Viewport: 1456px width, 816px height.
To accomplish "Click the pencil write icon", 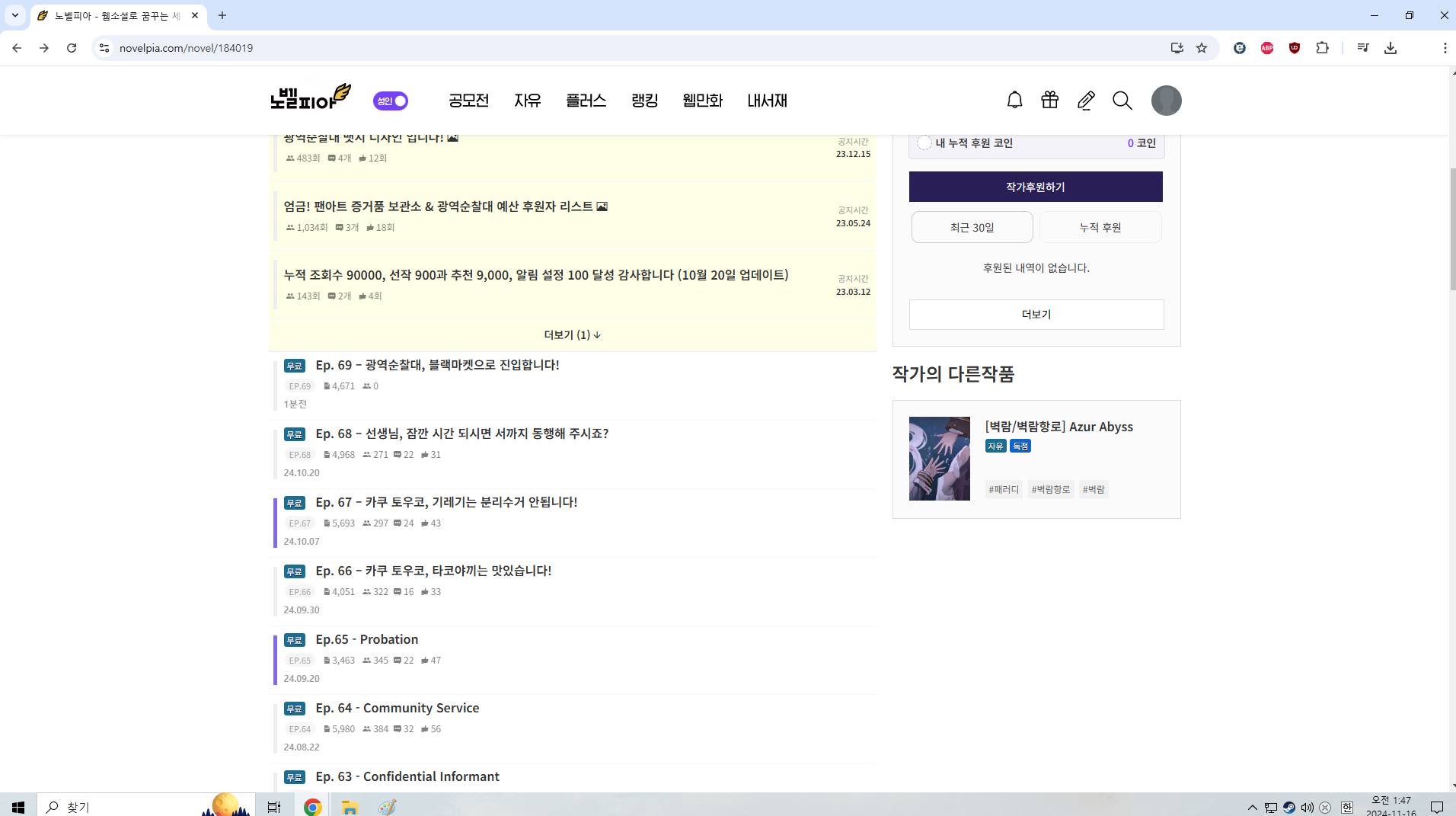I will coord(1086,101).
